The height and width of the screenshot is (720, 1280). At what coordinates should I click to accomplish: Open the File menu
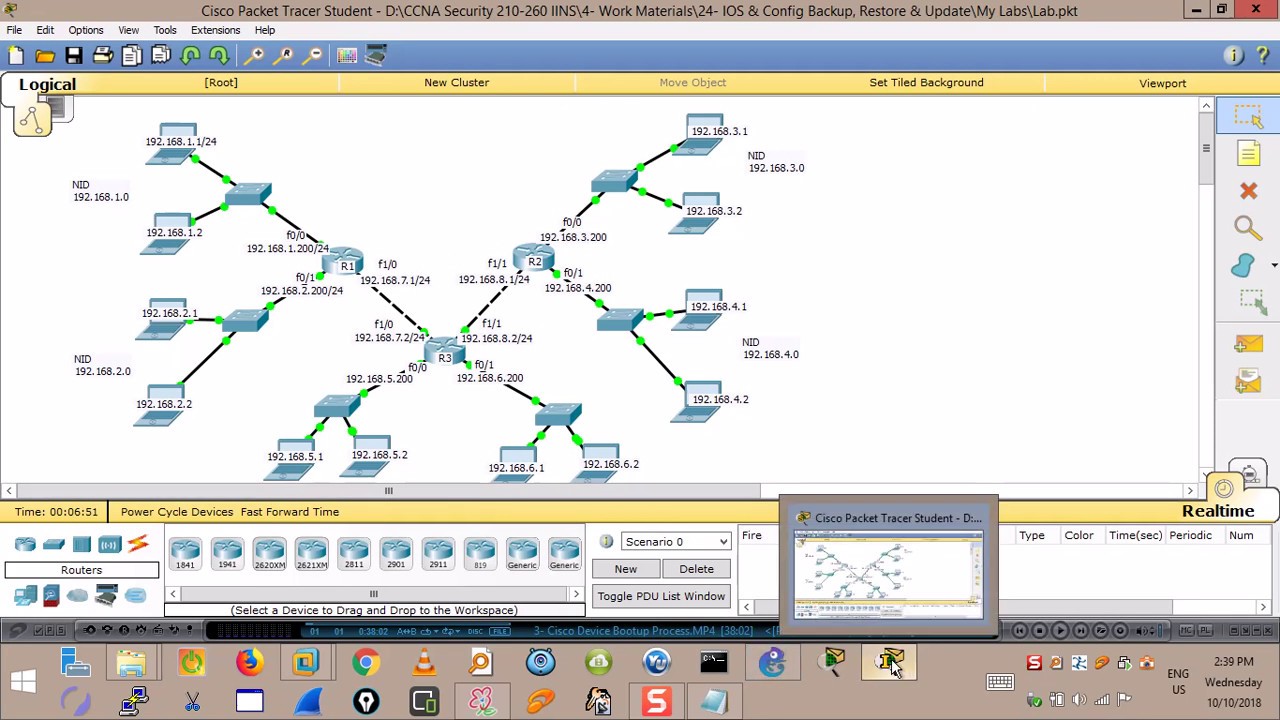pyautogui.click(x=14, y=30)
